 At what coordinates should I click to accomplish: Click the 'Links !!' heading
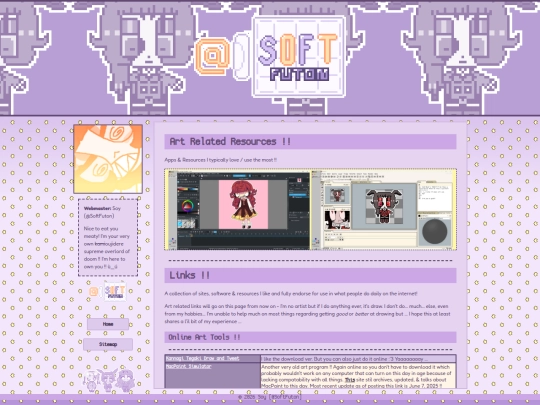click(x=310, y=276)
